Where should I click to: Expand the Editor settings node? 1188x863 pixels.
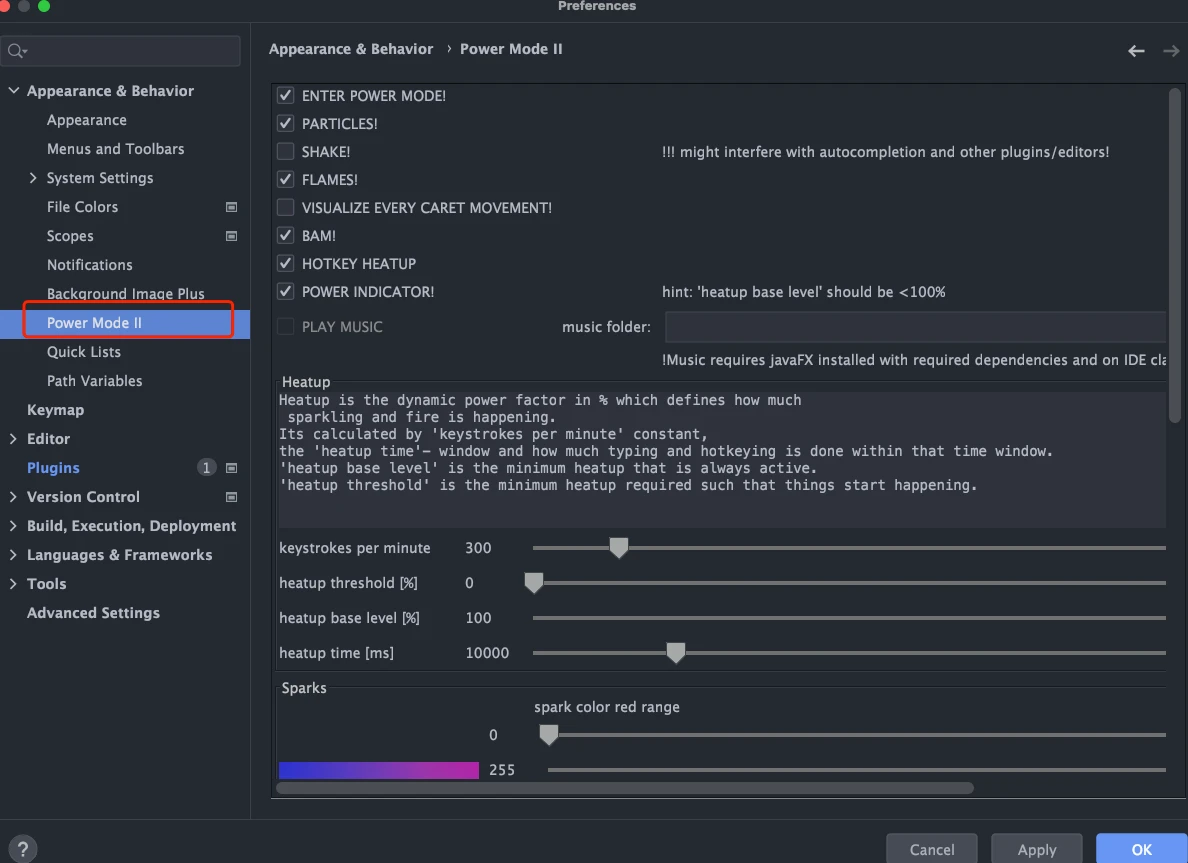13,439
